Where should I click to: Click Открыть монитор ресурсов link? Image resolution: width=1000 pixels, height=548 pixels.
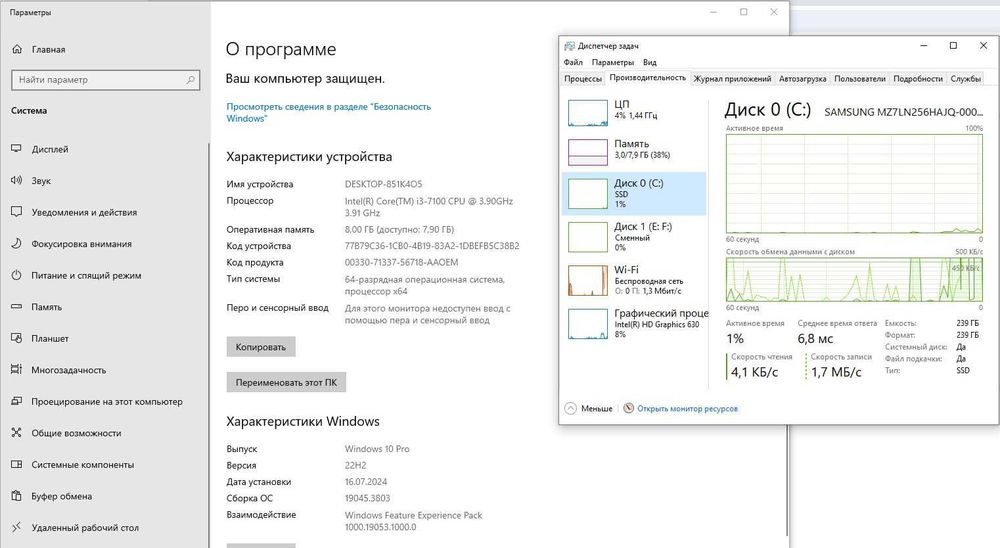pos(687,408)
